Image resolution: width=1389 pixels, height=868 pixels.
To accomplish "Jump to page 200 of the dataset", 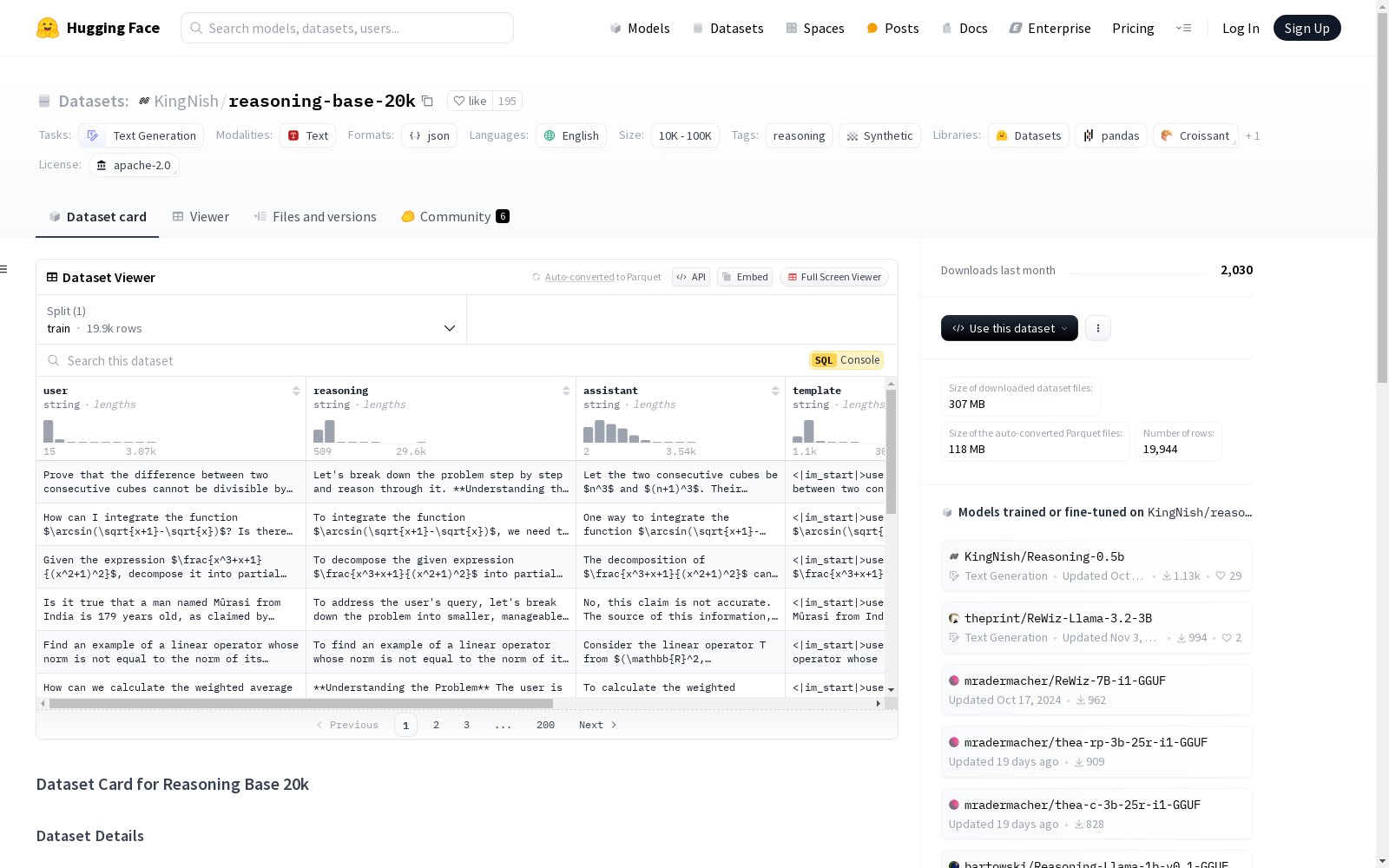I will (x=545, y=725).
